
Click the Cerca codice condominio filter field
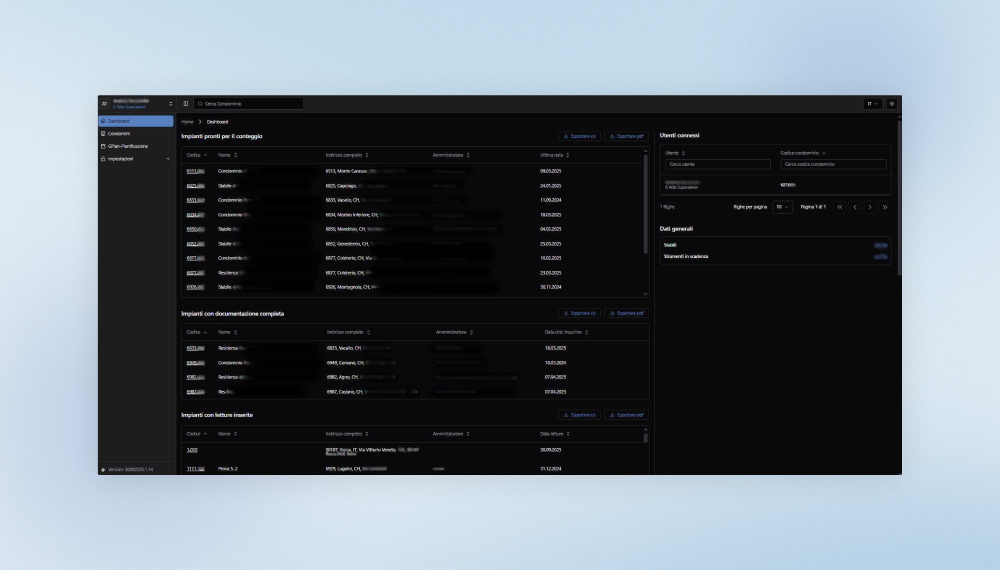pos(833,164)
